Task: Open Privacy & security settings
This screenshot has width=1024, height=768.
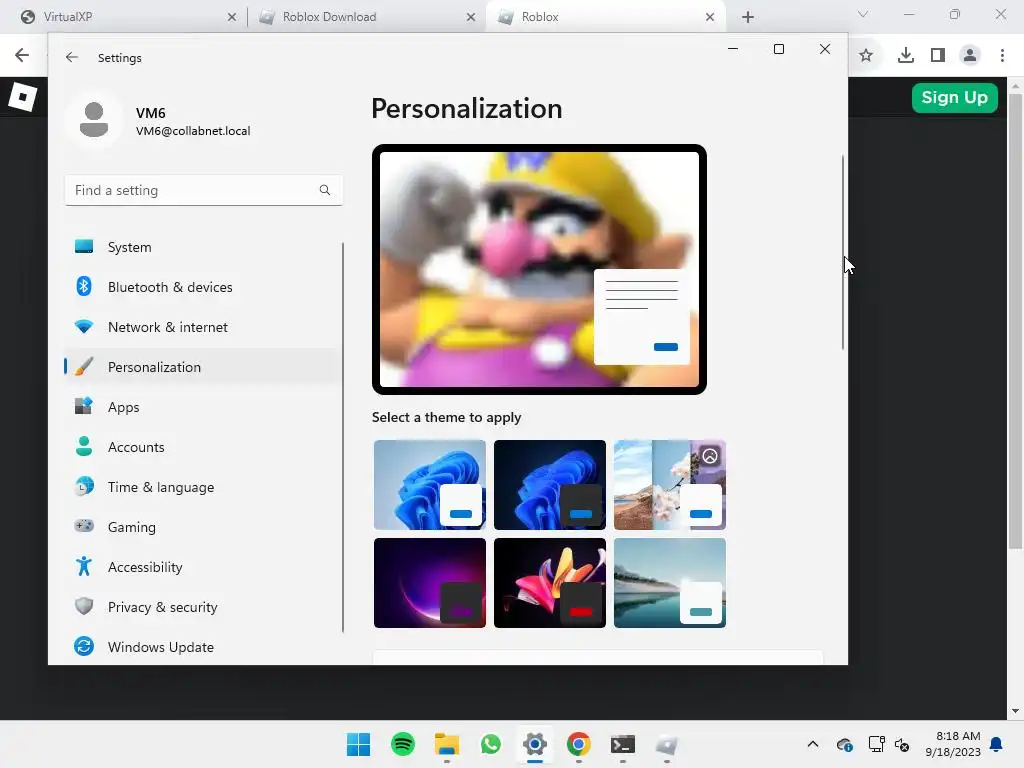Action: pyautogui.click(x=202, y=607)
